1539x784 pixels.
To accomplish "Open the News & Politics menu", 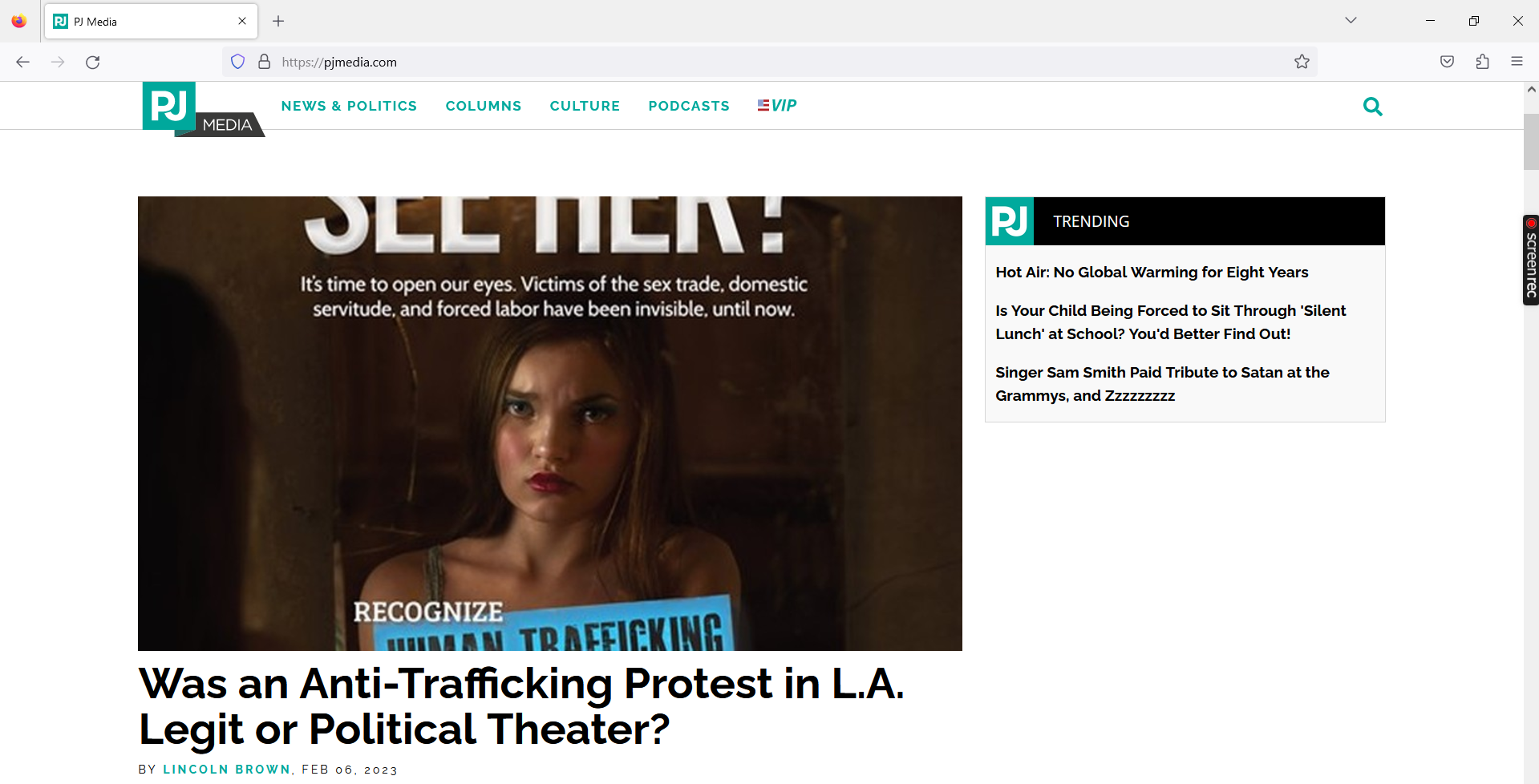I will (x=349, y=106).
